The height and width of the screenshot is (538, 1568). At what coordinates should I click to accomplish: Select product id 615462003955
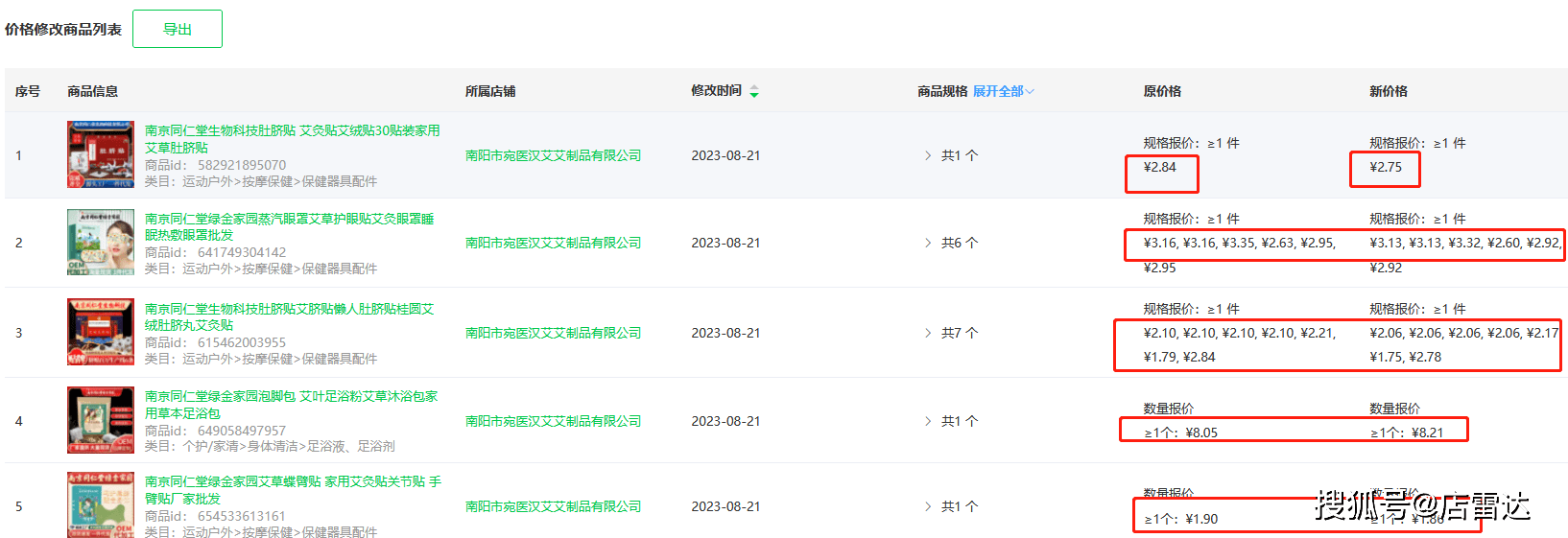[242, 342]
